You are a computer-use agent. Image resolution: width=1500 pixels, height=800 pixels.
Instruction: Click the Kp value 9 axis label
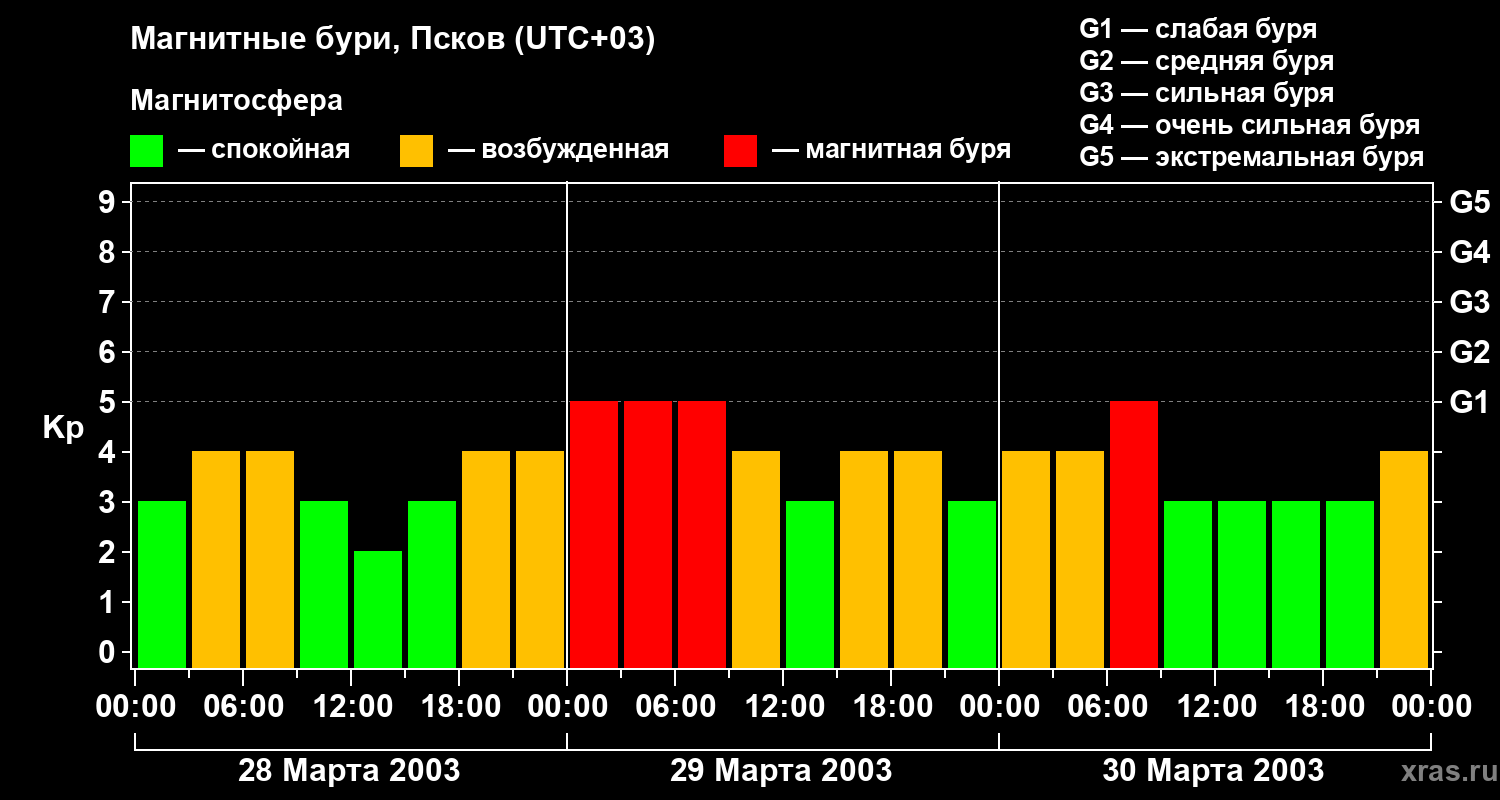tap(108, 202)
